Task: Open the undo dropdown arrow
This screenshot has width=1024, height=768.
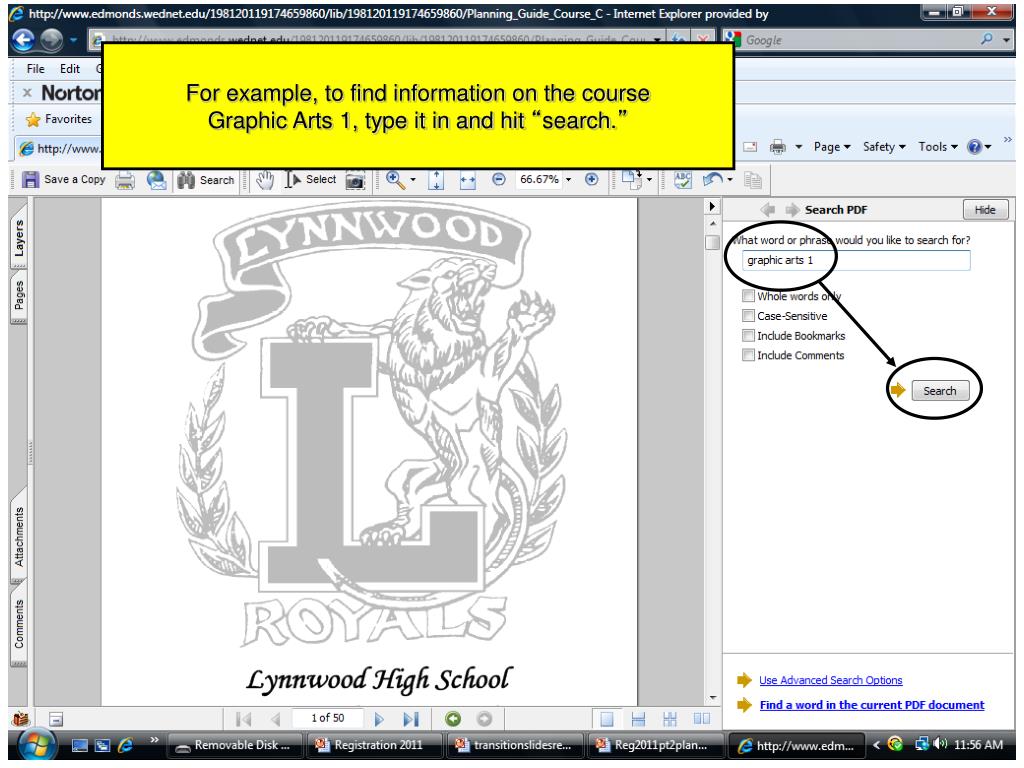Action: (730, 180)
